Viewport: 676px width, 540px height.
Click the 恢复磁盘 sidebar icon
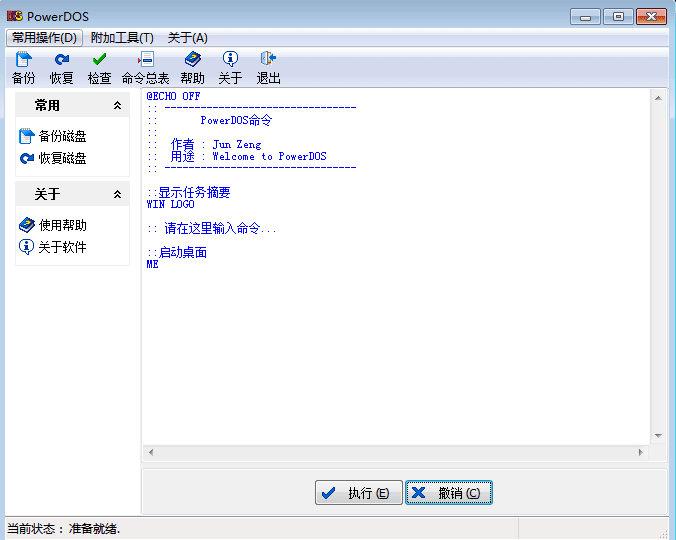tap(27, 158)
